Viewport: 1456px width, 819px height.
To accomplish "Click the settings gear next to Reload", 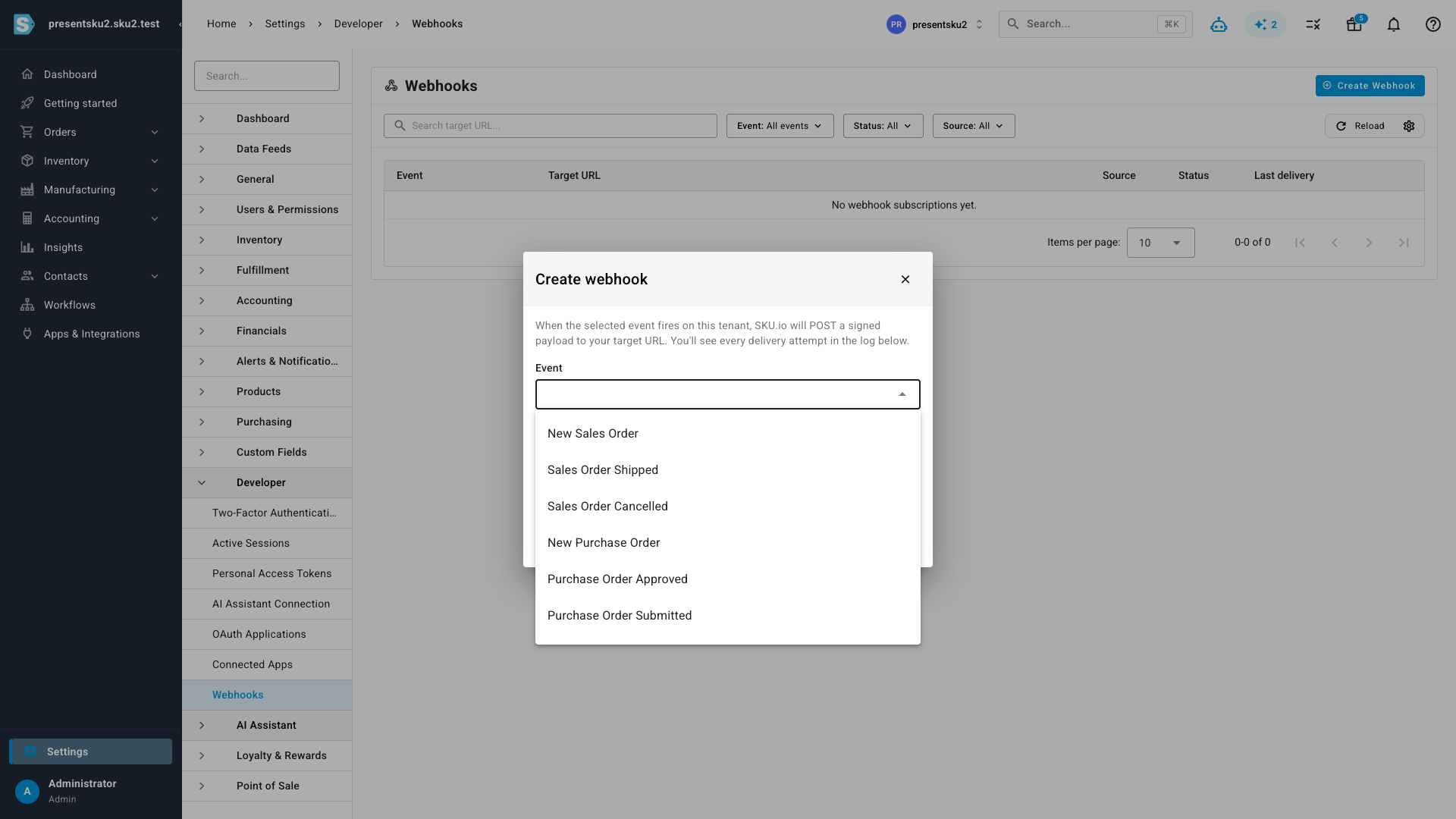I will click(x=1409, y=126).
